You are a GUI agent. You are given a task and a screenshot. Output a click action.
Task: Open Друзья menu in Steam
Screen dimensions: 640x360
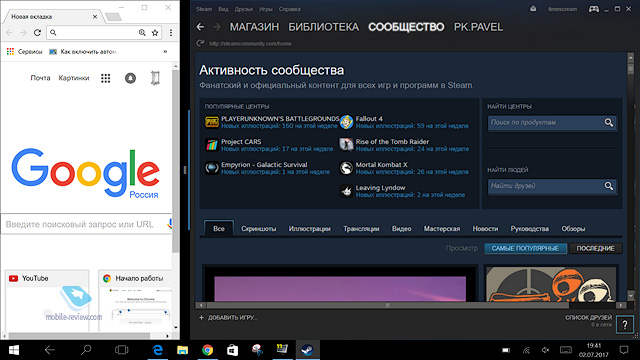244,9
